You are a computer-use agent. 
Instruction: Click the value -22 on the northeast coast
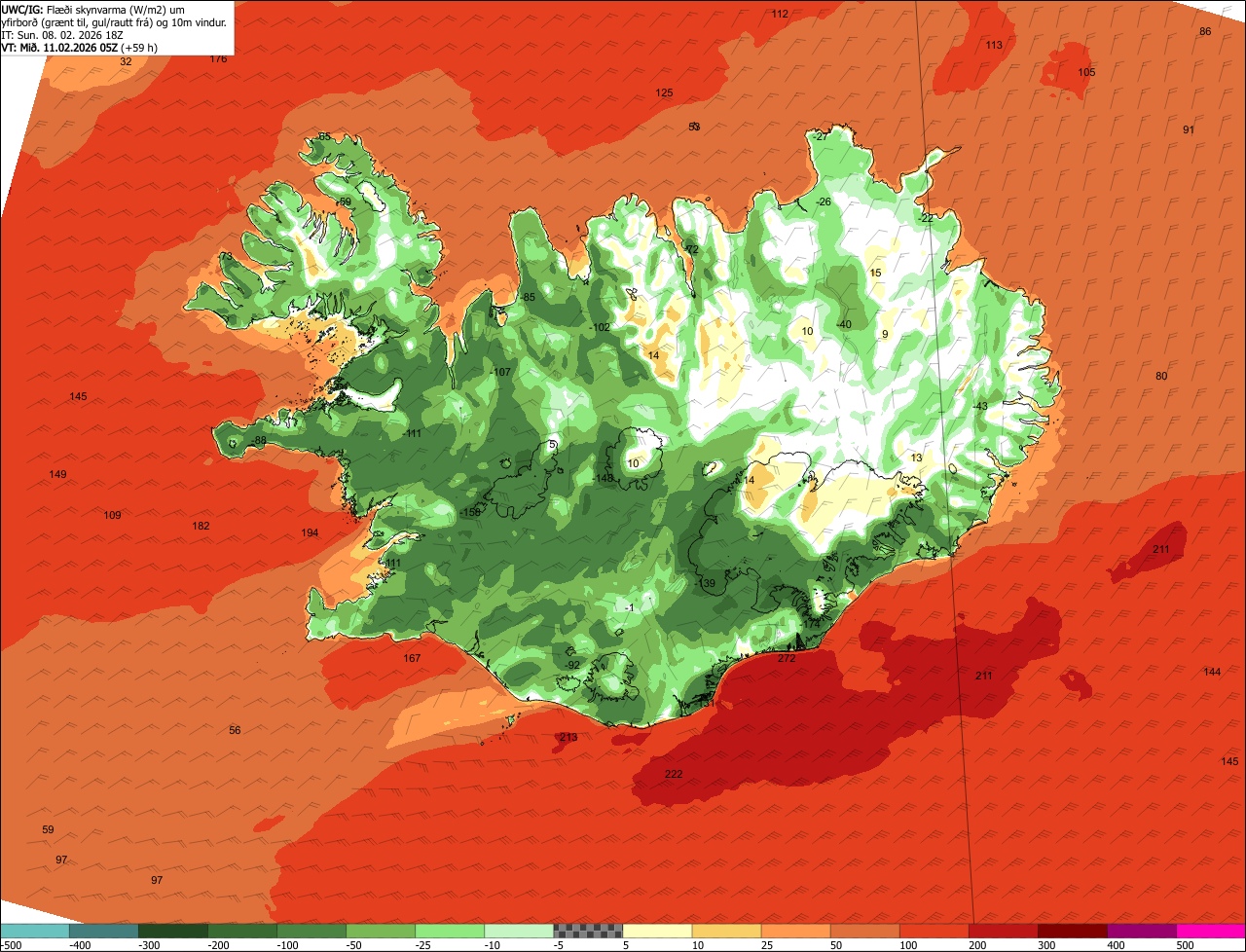(926, 219)
